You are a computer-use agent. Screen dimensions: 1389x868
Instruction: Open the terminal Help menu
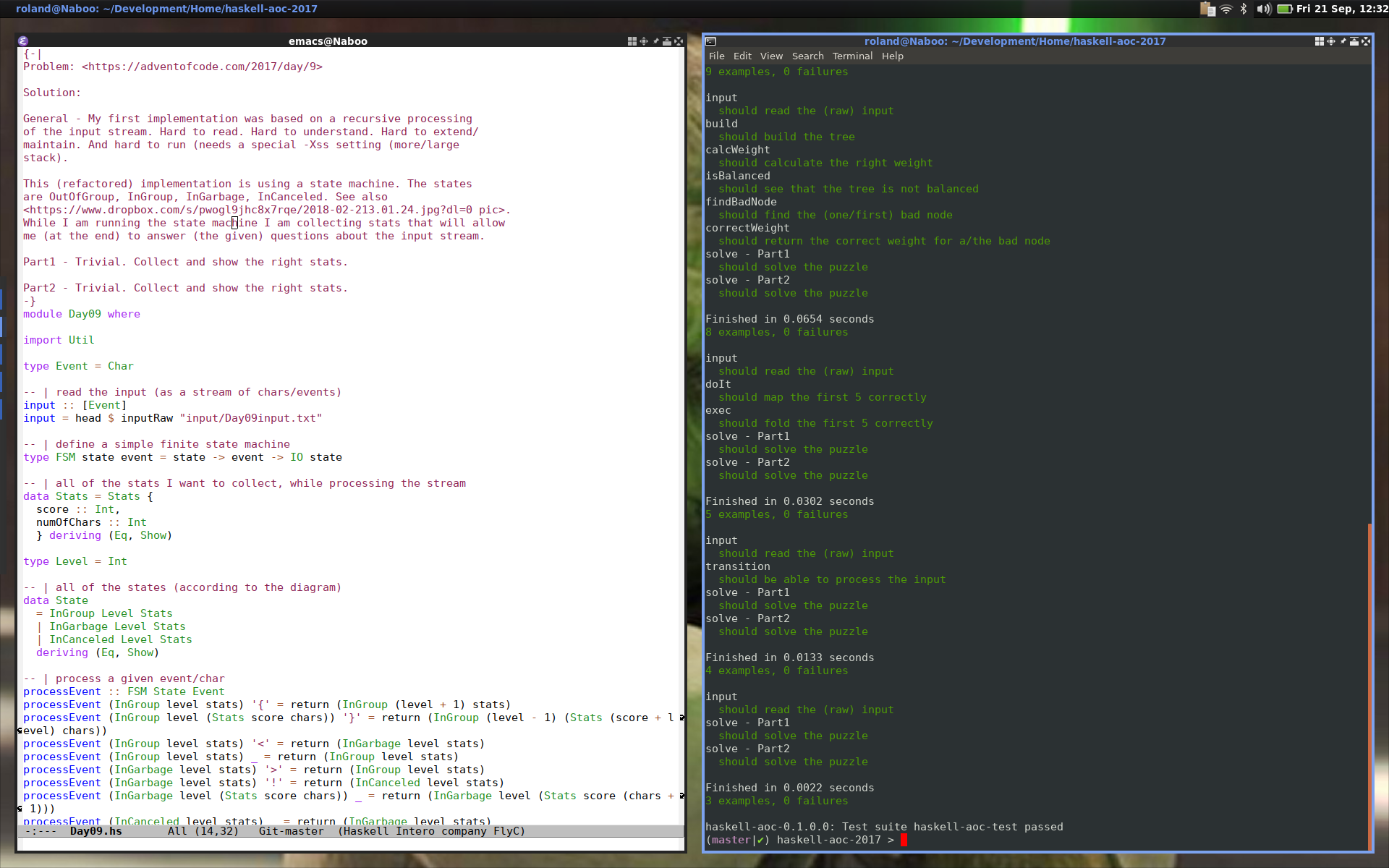click(x=892, y=56)
